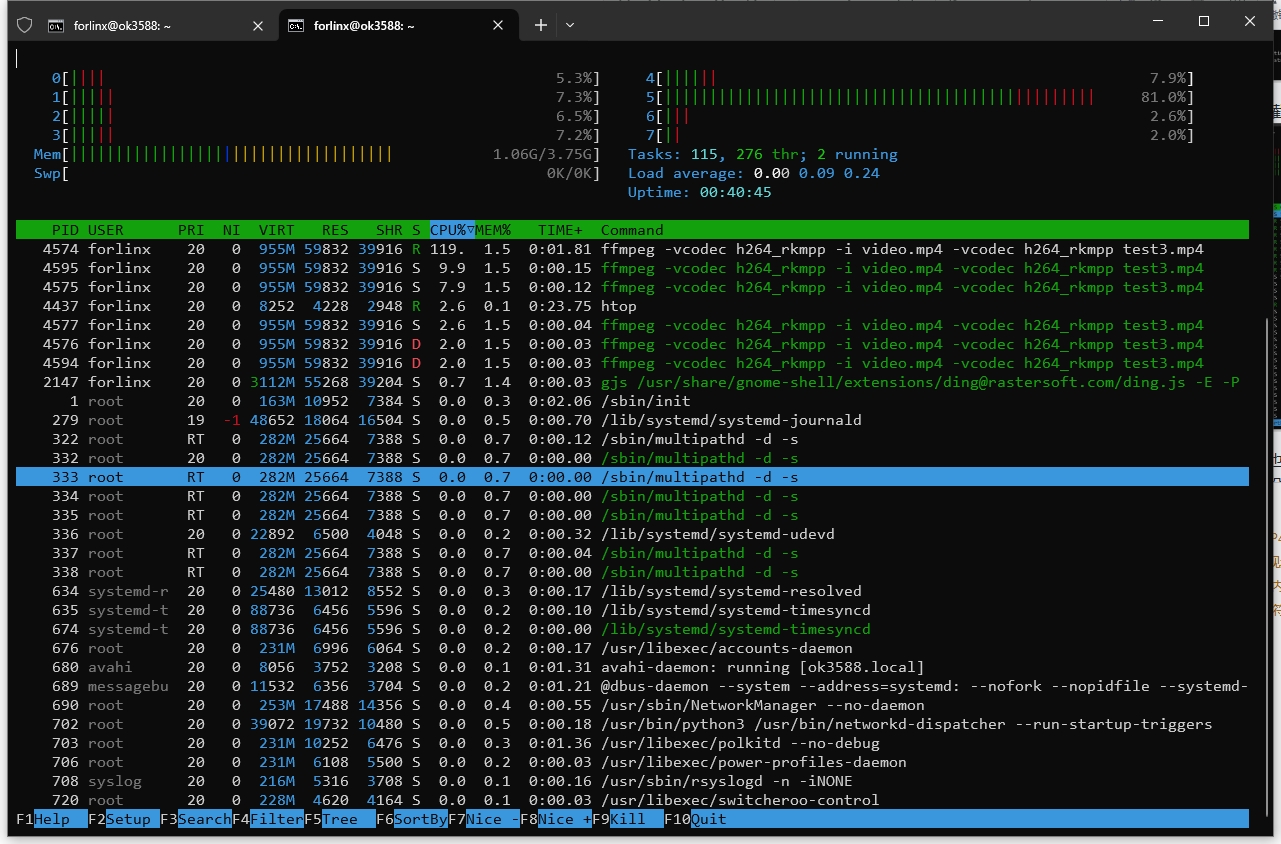Viewport: 1281px width, 844px height.
Task: Click F9 Kill in the bottom bar
Action: click(636, 819)
